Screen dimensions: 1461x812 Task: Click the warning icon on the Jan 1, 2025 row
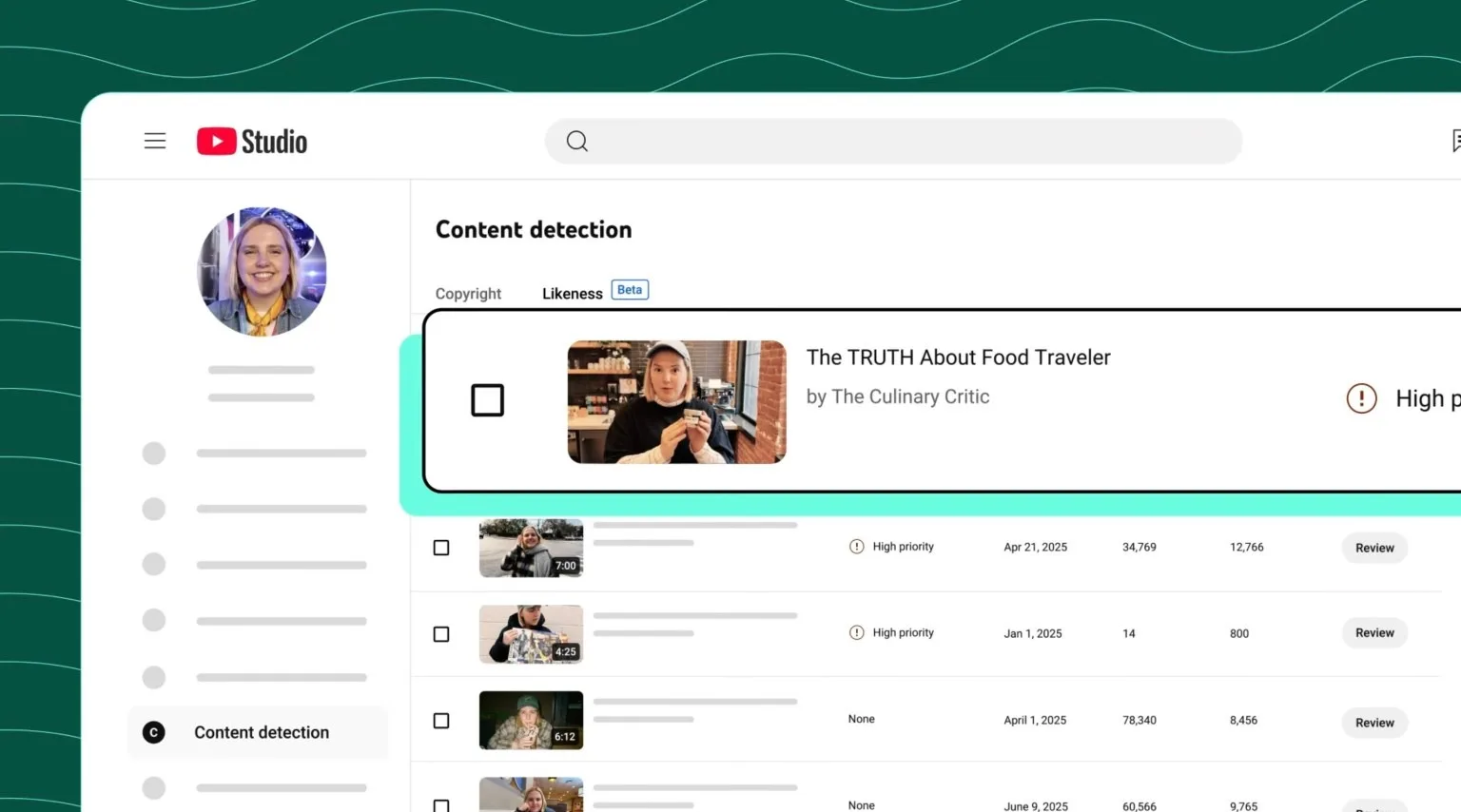[x=855, y=631]
